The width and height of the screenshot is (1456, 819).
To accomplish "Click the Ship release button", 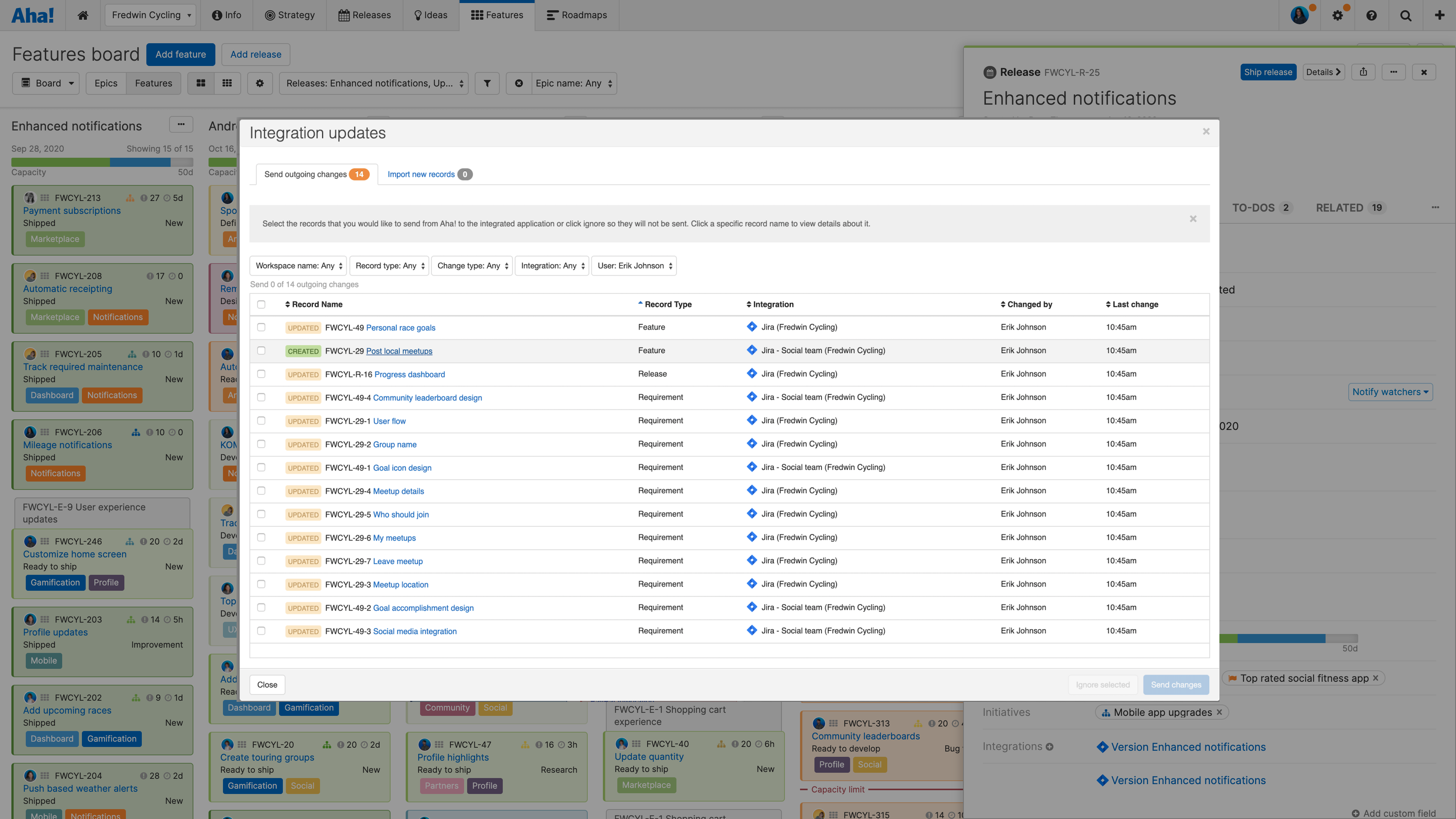I will 1268,72.
